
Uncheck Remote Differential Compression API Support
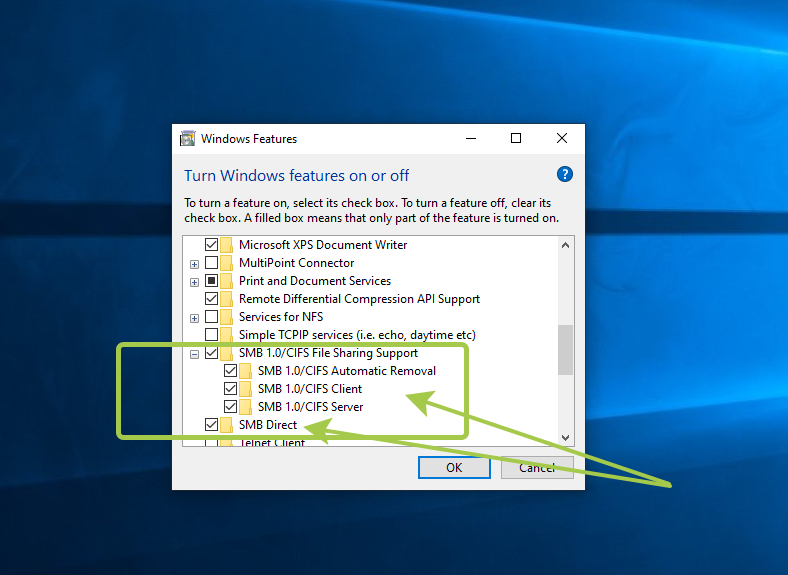pyautogui.click(x=212, y=299)
